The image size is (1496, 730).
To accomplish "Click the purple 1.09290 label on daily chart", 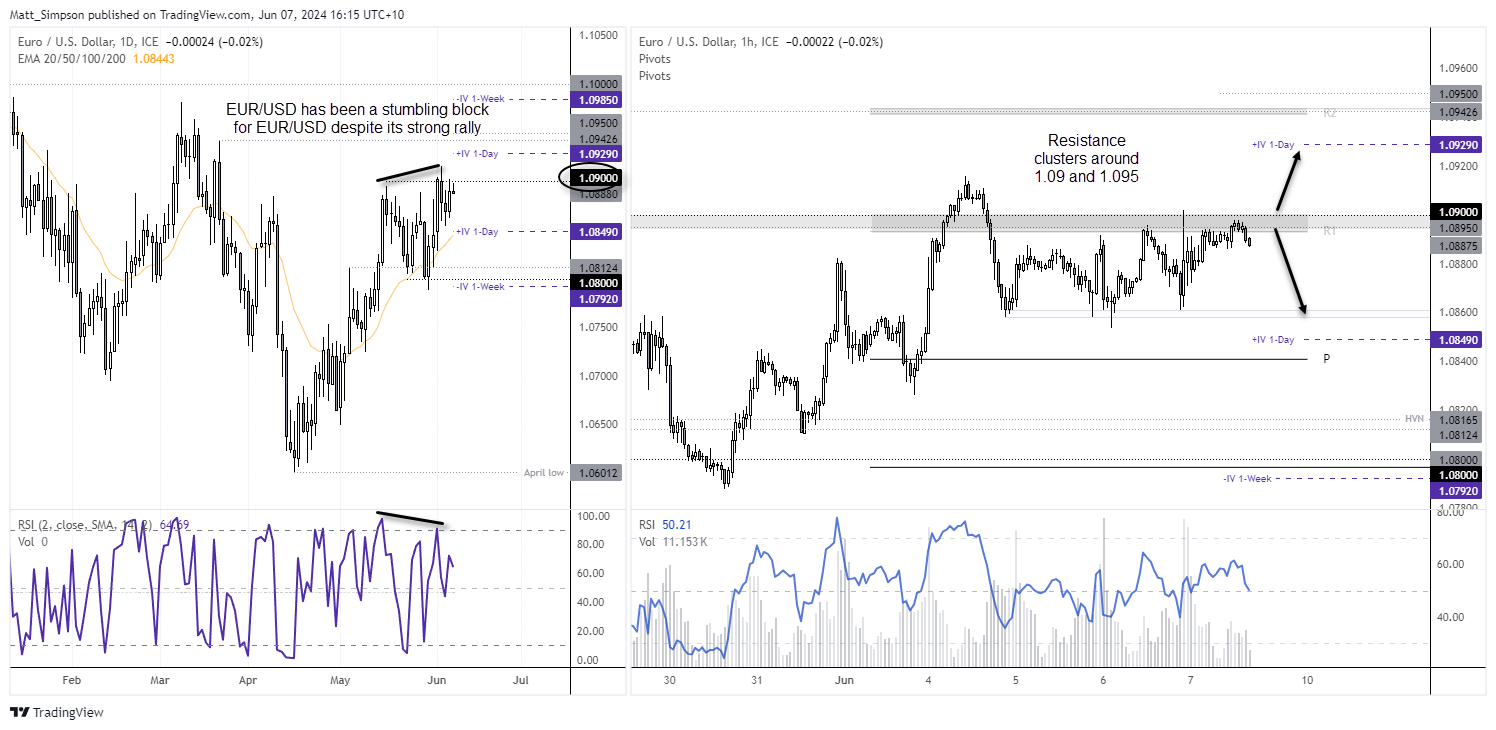I will [x=595, y=154].
